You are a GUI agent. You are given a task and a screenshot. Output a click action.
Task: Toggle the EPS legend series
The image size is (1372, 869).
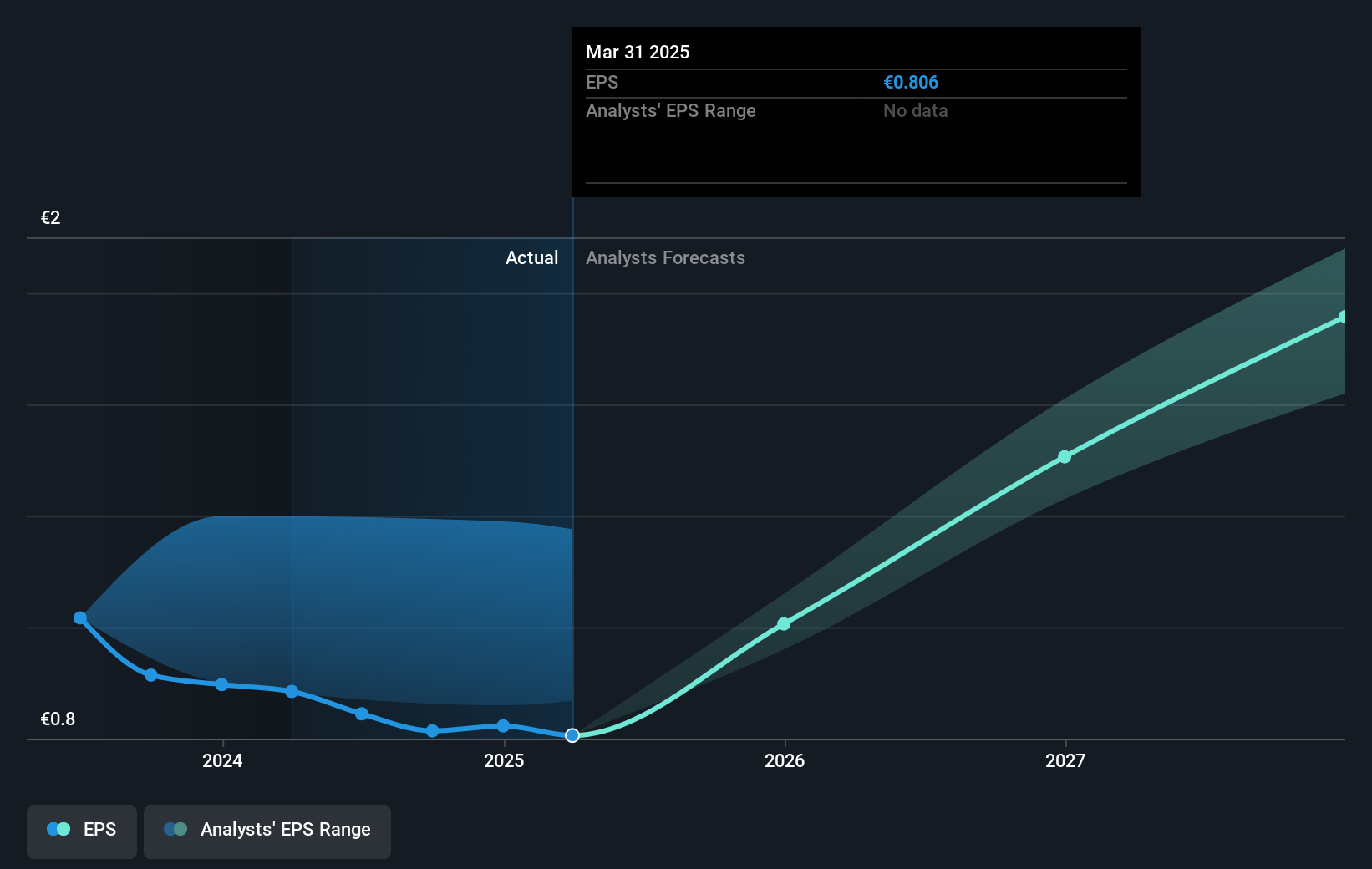82,831
